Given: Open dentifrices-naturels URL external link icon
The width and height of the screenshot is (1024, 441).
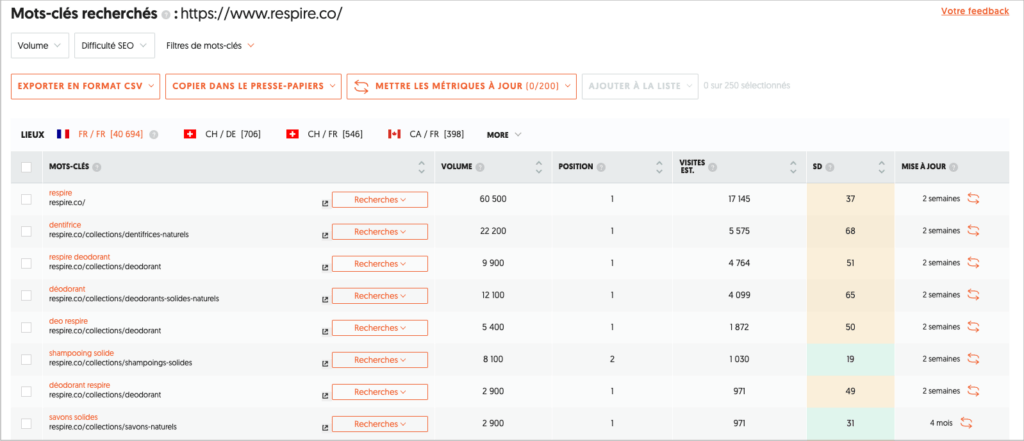Looking at the screenshot, I should 325,235.
